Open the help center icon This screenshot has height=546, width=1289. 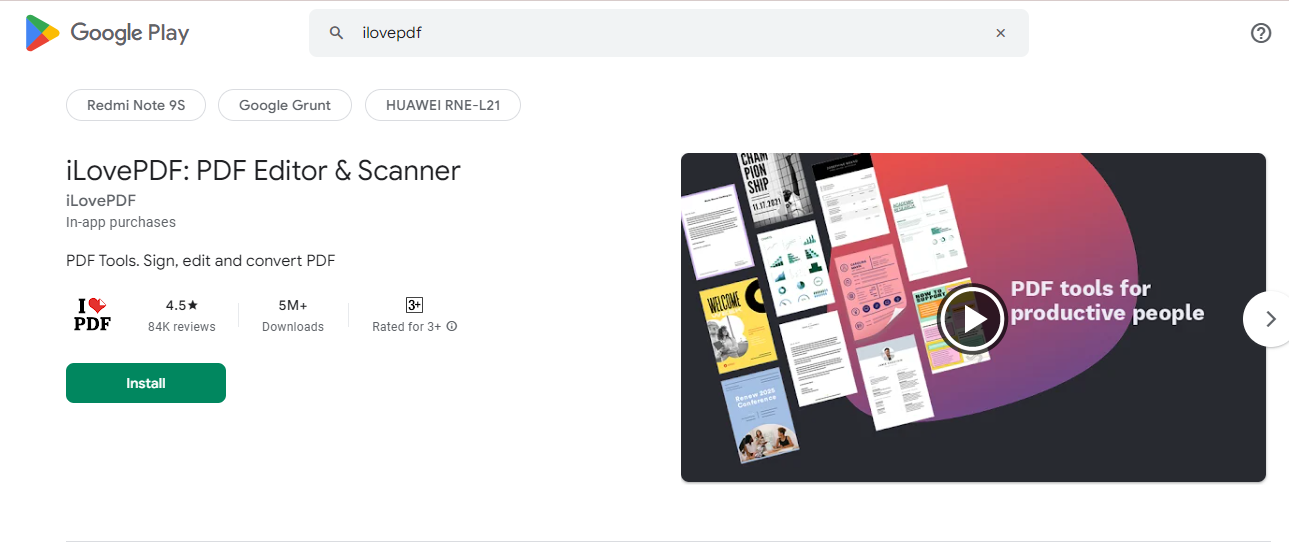[x=1261, y=33]
